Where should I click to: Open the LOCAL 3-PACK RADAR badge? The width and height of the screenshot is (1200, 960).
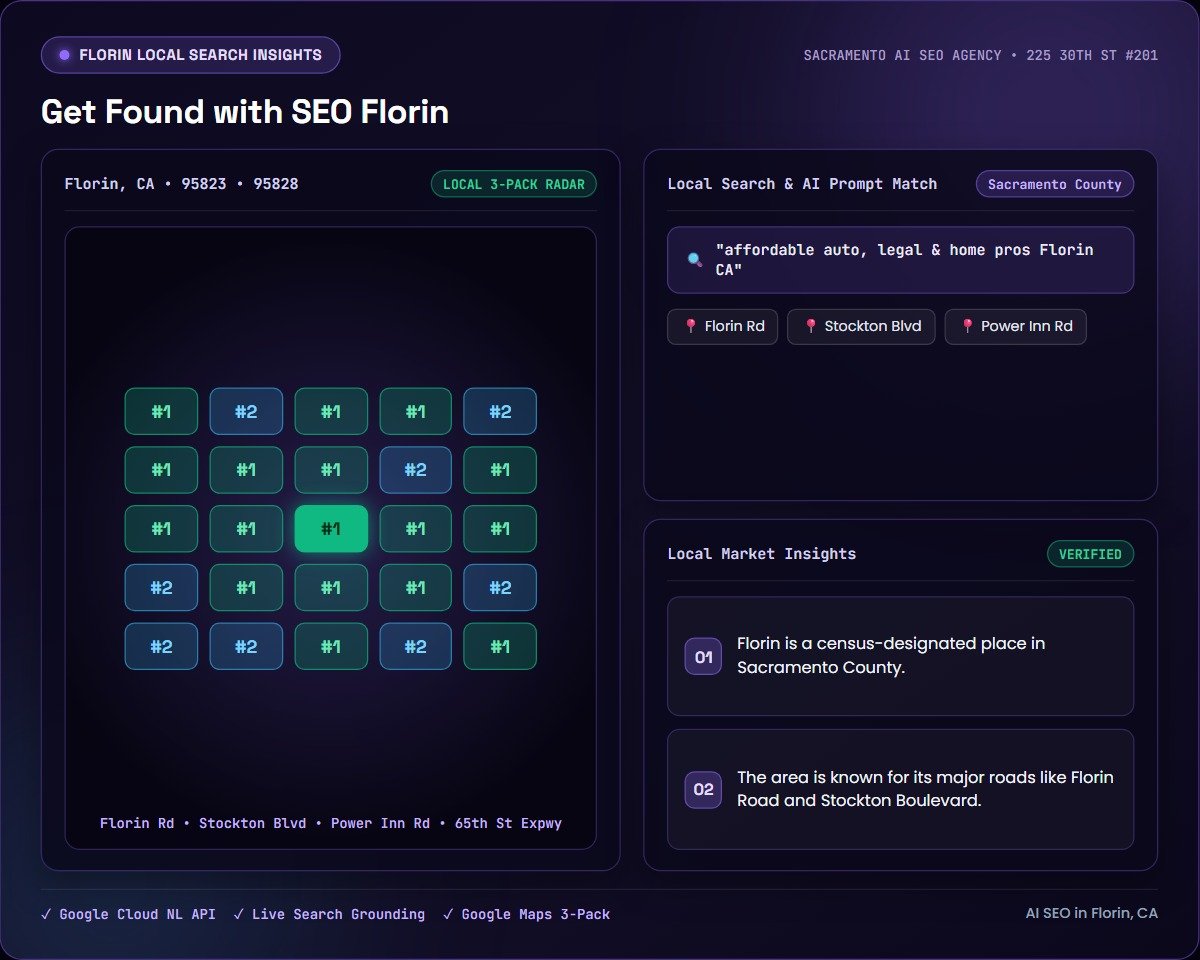[x=514, y=184]
